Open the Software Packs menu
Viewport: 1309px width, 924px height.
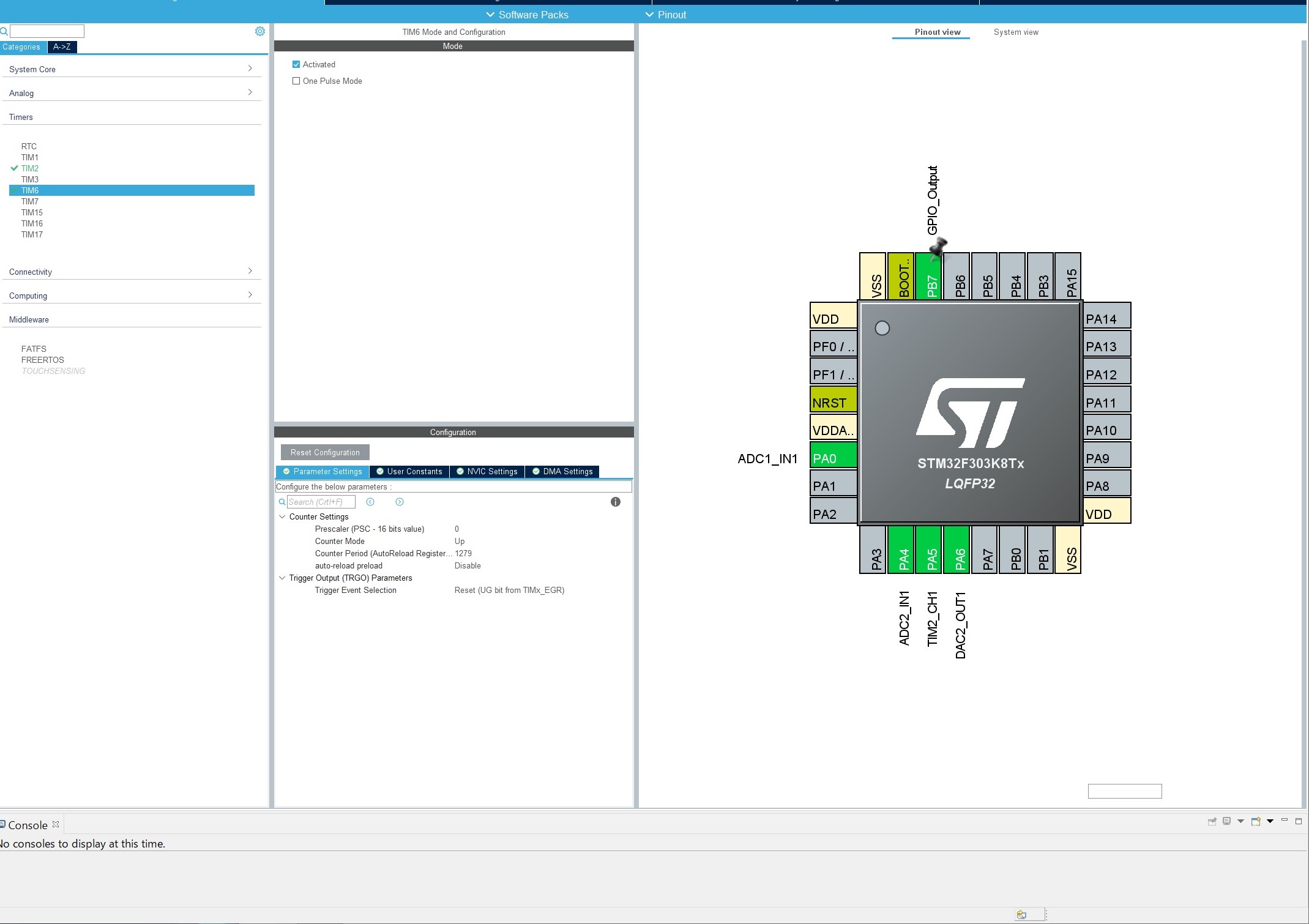tap(527, 15)
